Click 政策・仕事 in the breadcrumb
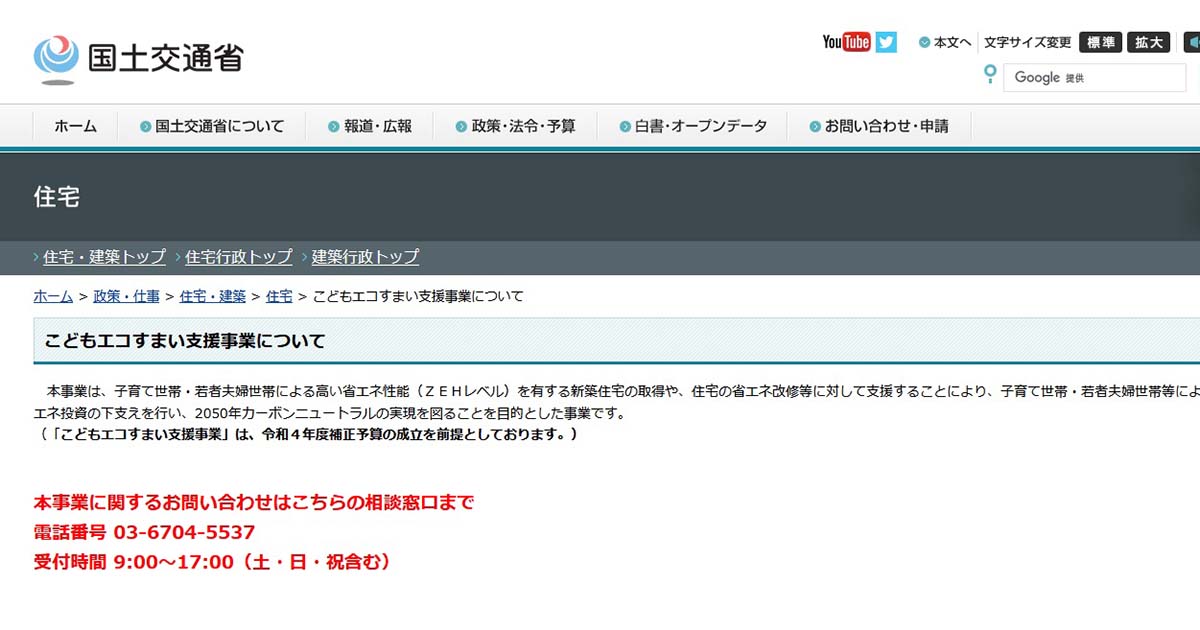The height and width of the screenshot is (630, 1200). (126, 296)
